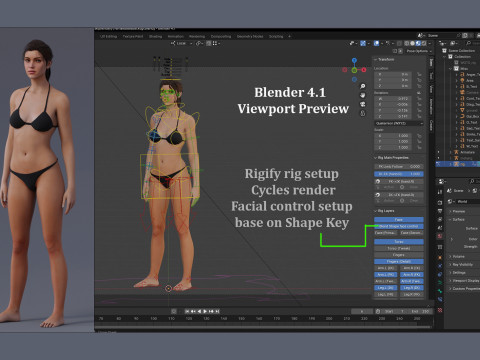
Task: Add a new workspace with plus icon
Action: [x=289, y=36]
